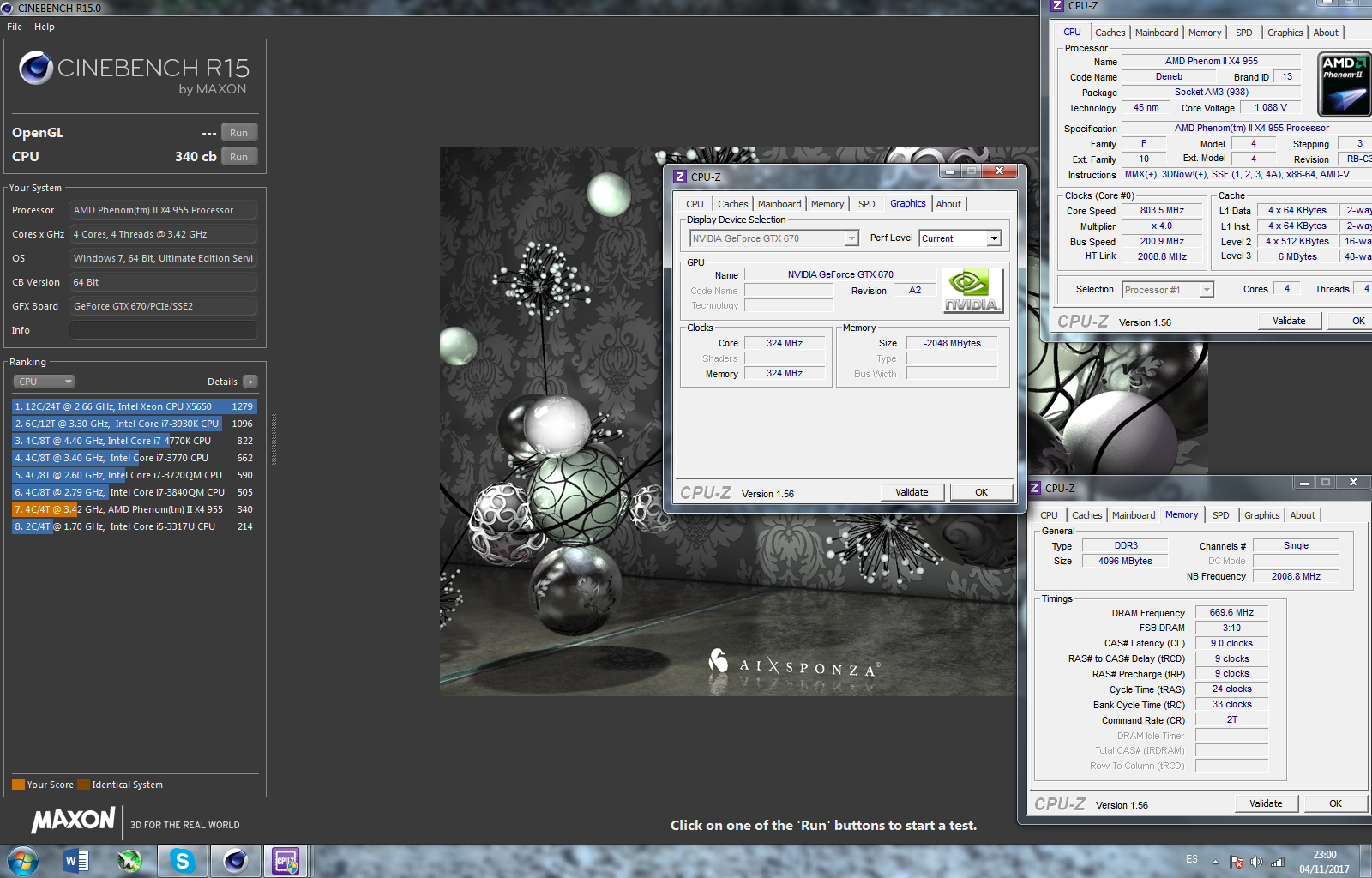Viewport: 1372px width, 878px height.
Task: Open the Windows Start orb
Action: coord(23,861)
